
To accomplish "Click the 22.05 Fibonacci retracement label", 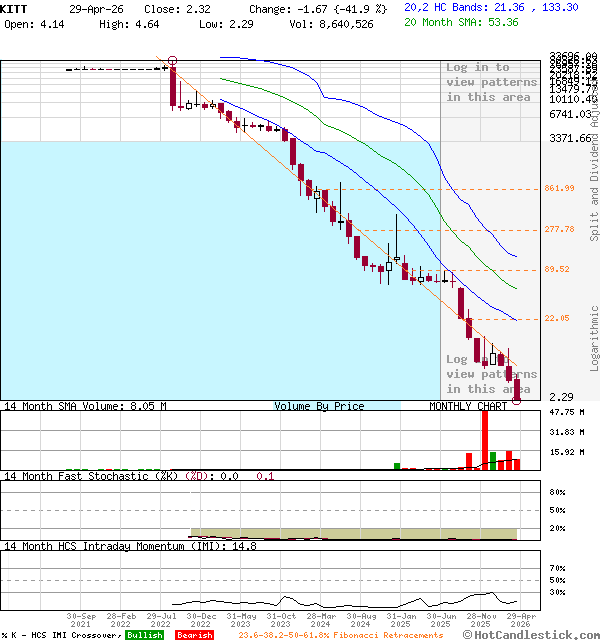I will 557,318.
